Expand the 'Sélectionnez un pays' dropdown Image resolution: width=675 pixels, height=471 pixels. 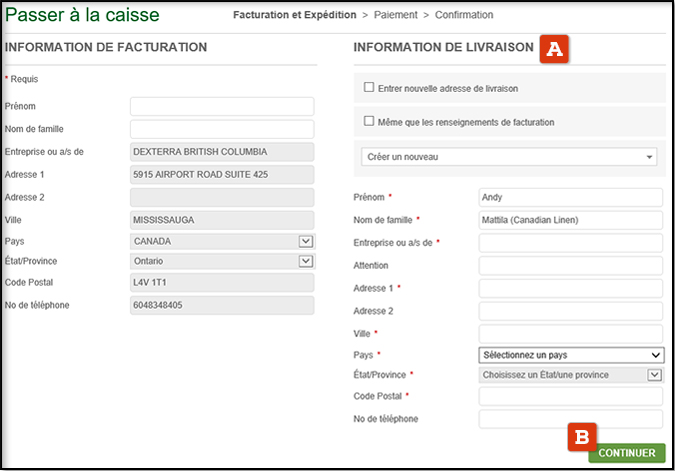click(571, 355)
